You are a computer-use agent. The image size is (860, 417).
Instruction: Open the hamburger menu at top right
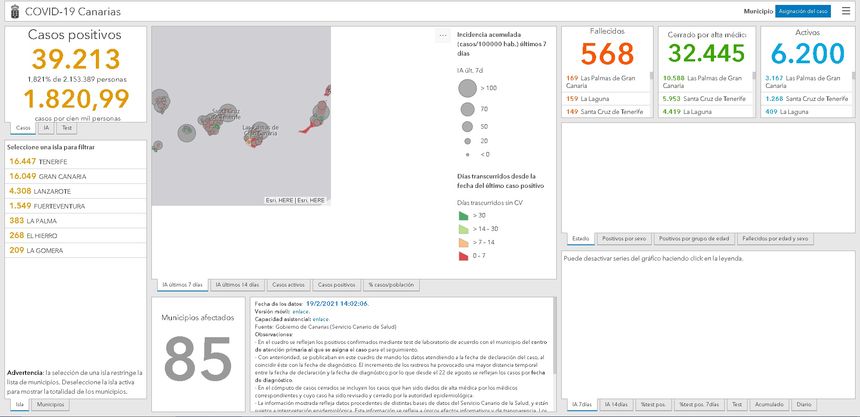pyautogui.click(x=846, y=11)
